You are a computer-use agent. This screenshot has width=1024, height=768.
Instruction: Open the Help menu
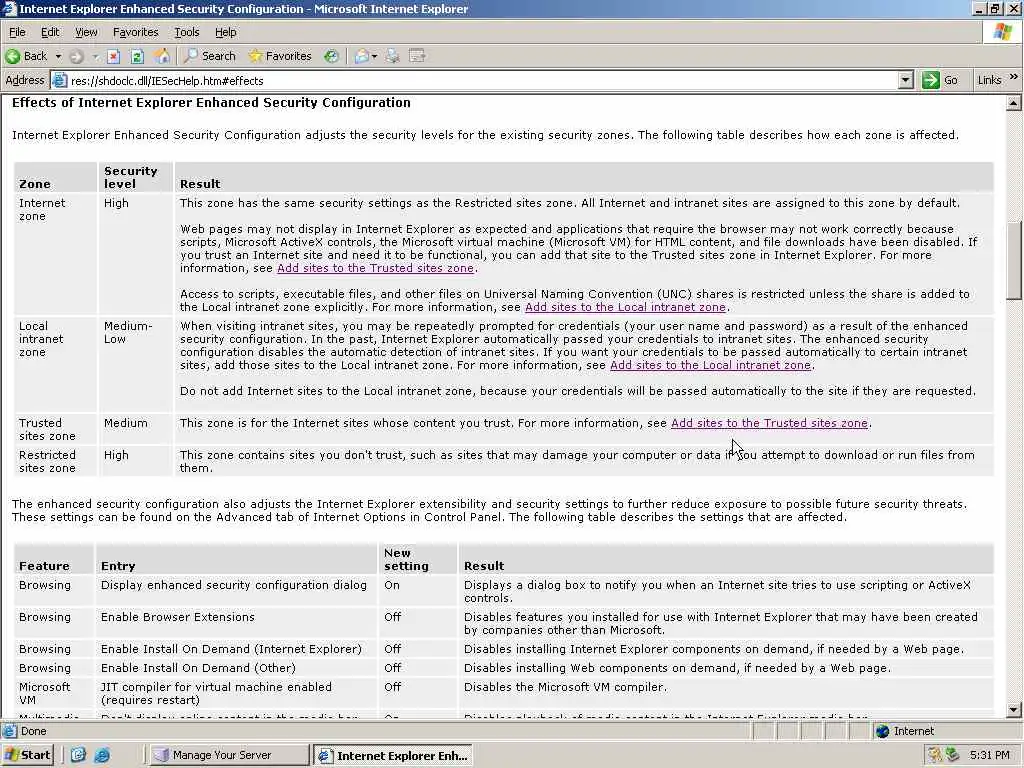tap(225, 32)
